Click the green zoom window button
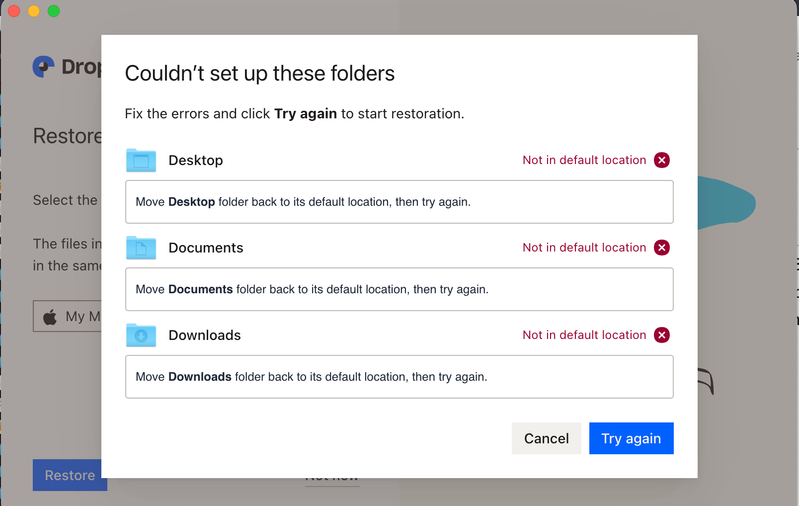 tap(54, 11)
